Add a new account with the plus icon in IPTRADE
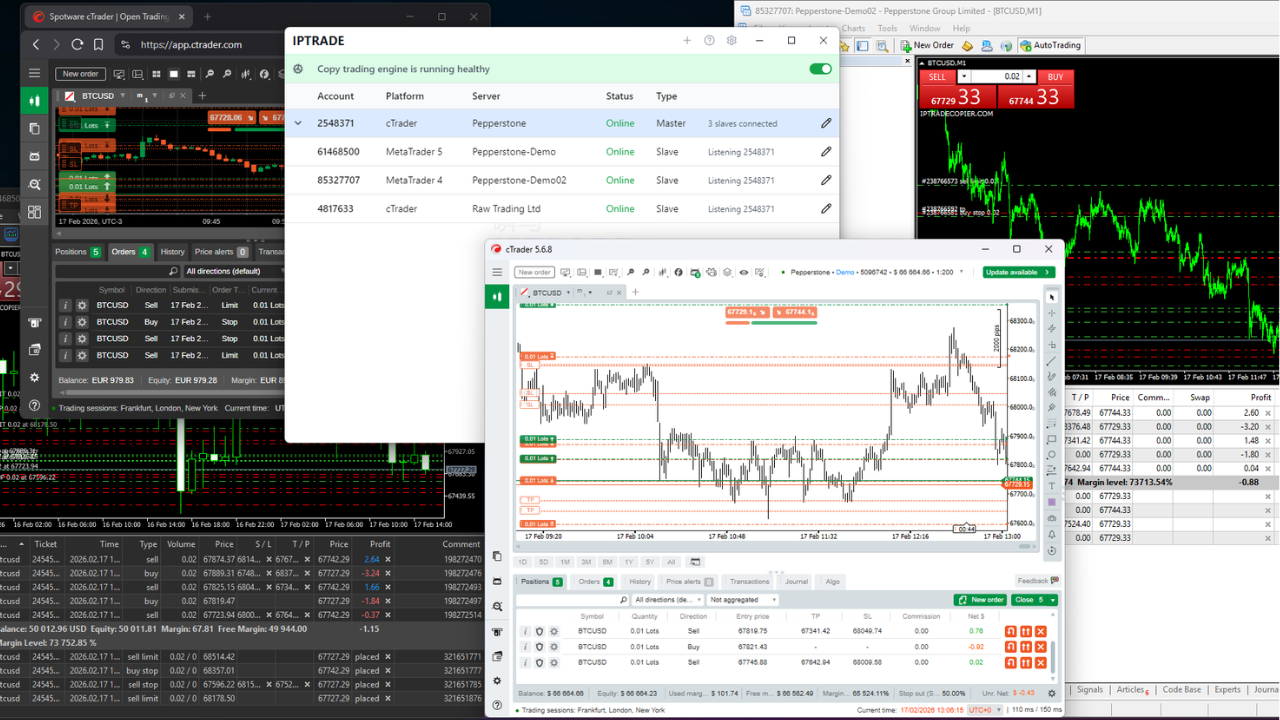1280x720 pixels. tap(687, 41)
